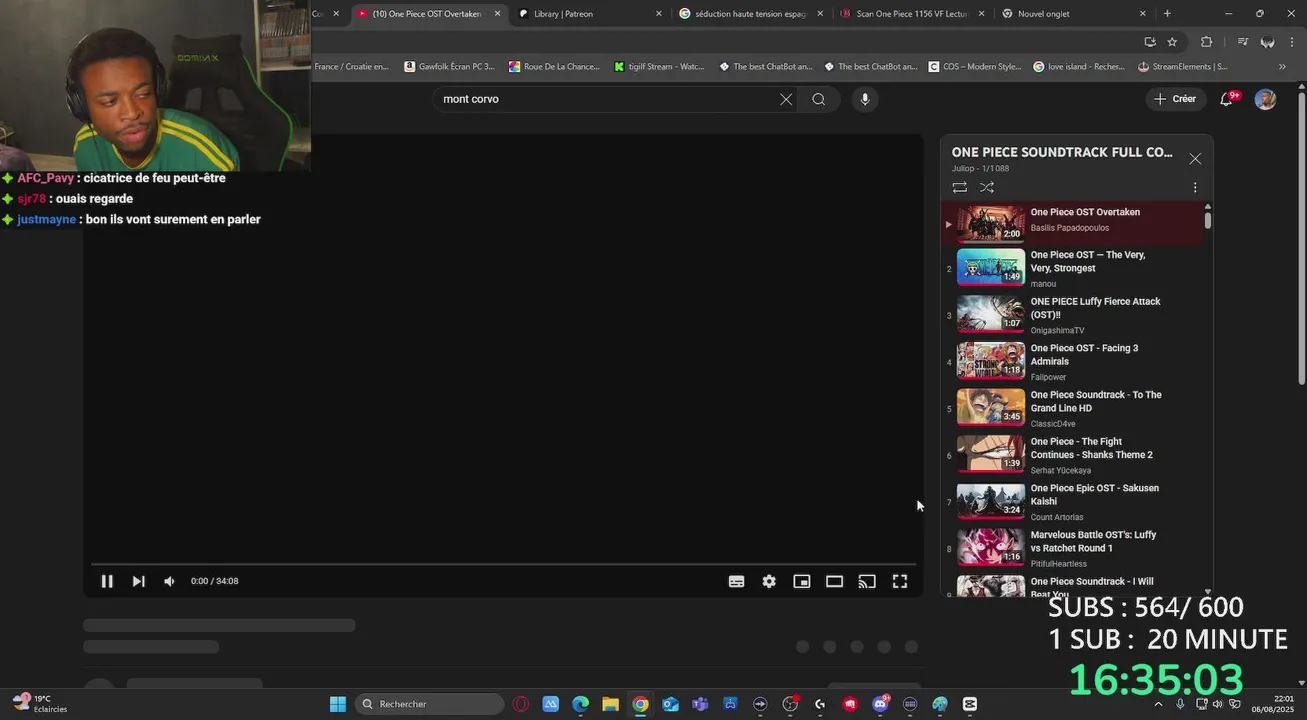The height and width of the screenshot is (720, 1307).
Task: Open Opera from the taskbar
Action: pos(521,704)
